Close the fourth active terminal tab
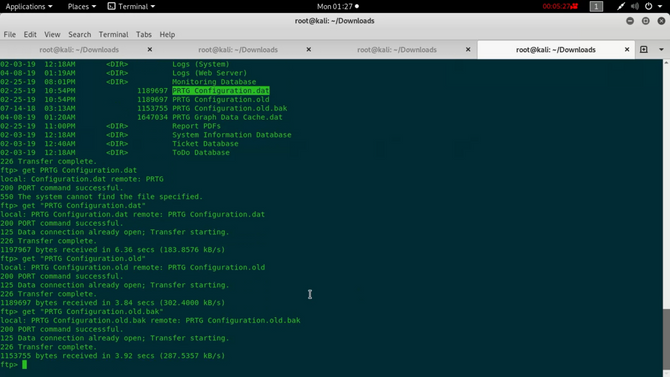Screen dimensions: 670x377 tap(627, 50)
